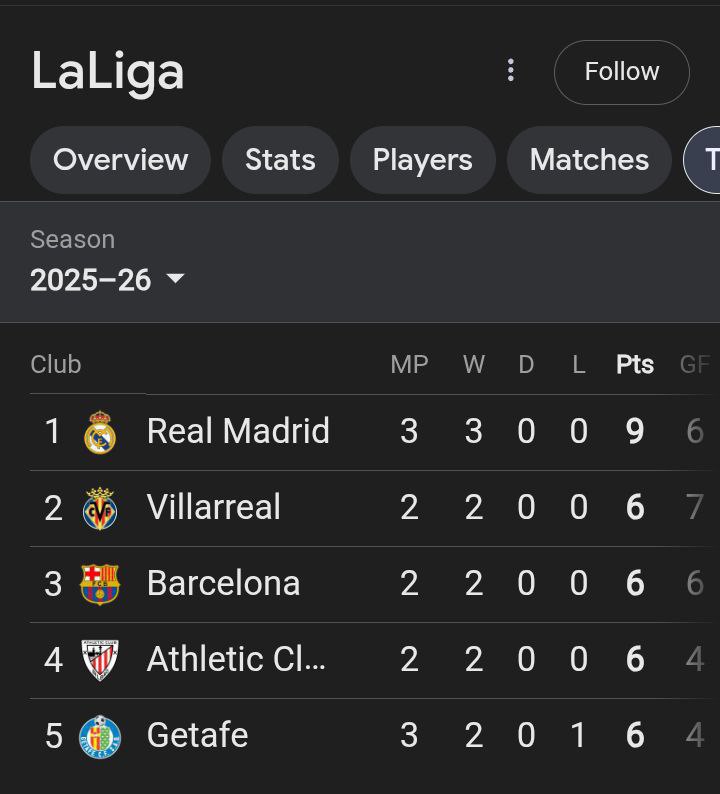The width and height of the screenshot is (720, 794).
Task: Follow LaLiga with the Follow button
Action: point(622,72)
